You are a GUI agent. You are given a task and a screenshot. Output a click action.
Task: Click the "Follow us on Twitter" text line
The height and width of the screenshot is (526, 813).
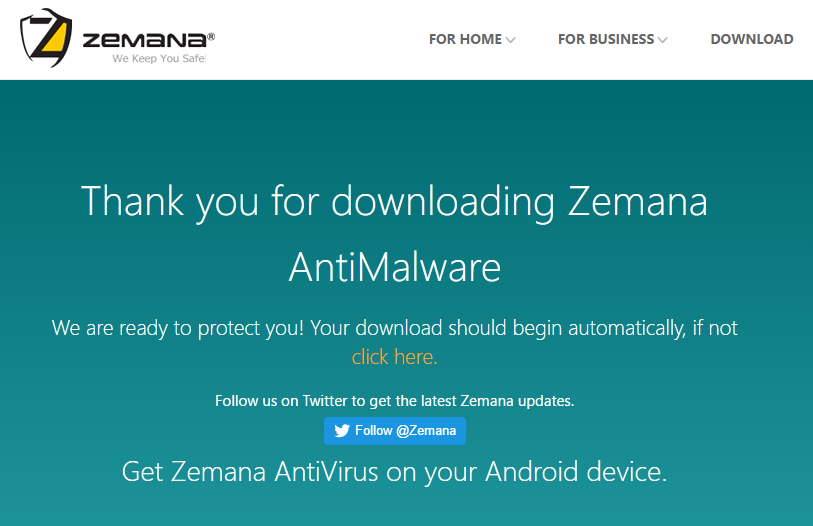click(x=394, y=401)
